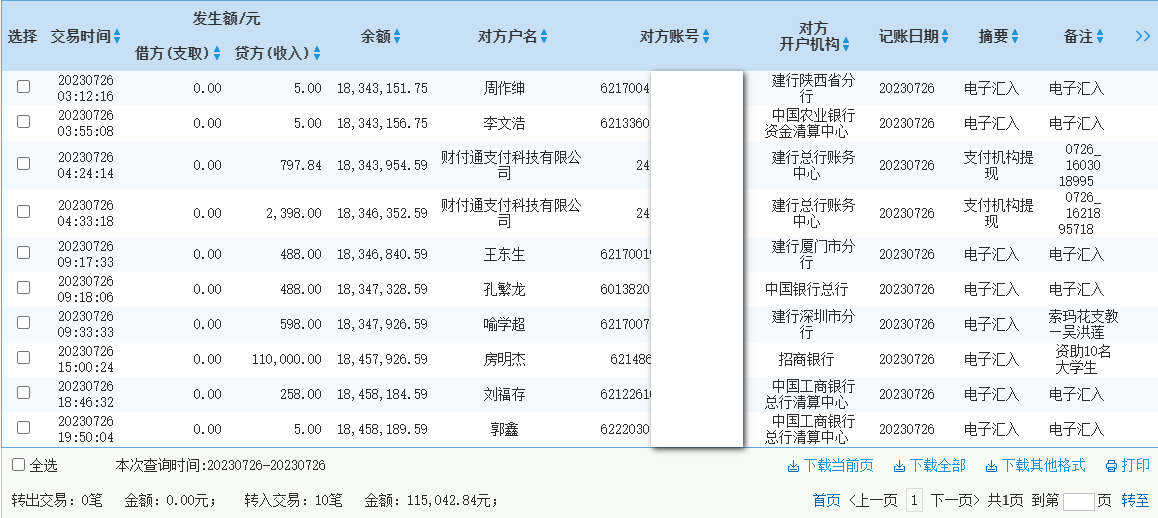The image size is (1158, 518).
Task: Sort by 备注 column arrows
Action: tap(1100, 36)
